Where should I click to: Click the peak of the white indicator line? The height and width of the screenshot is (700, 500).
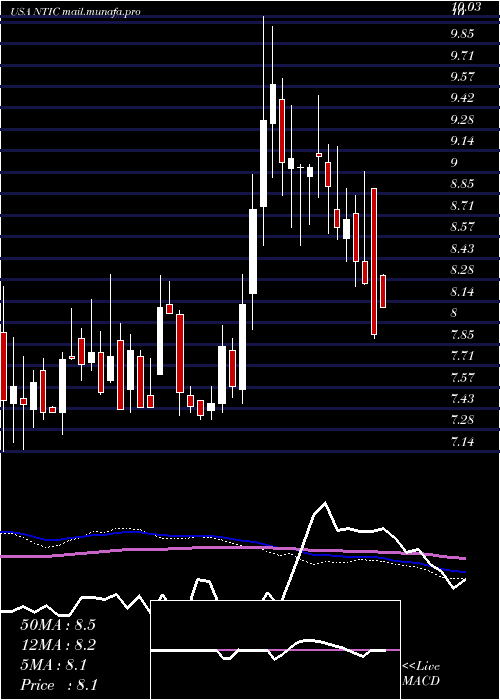(325, 503)
